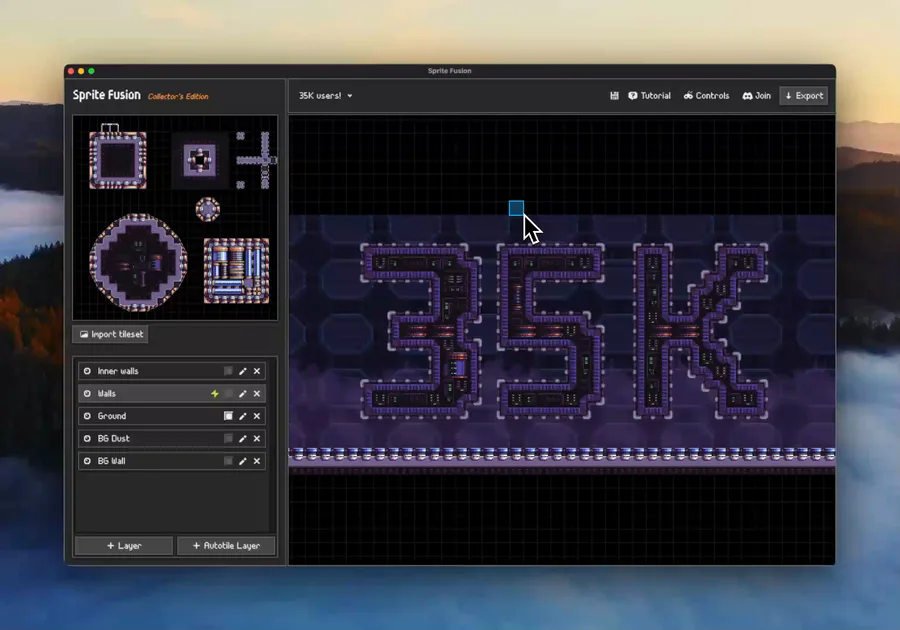The image size is (900, 630).
Task: Click the Sprite Fusion logo text
Action: click(x=107, y=95)
